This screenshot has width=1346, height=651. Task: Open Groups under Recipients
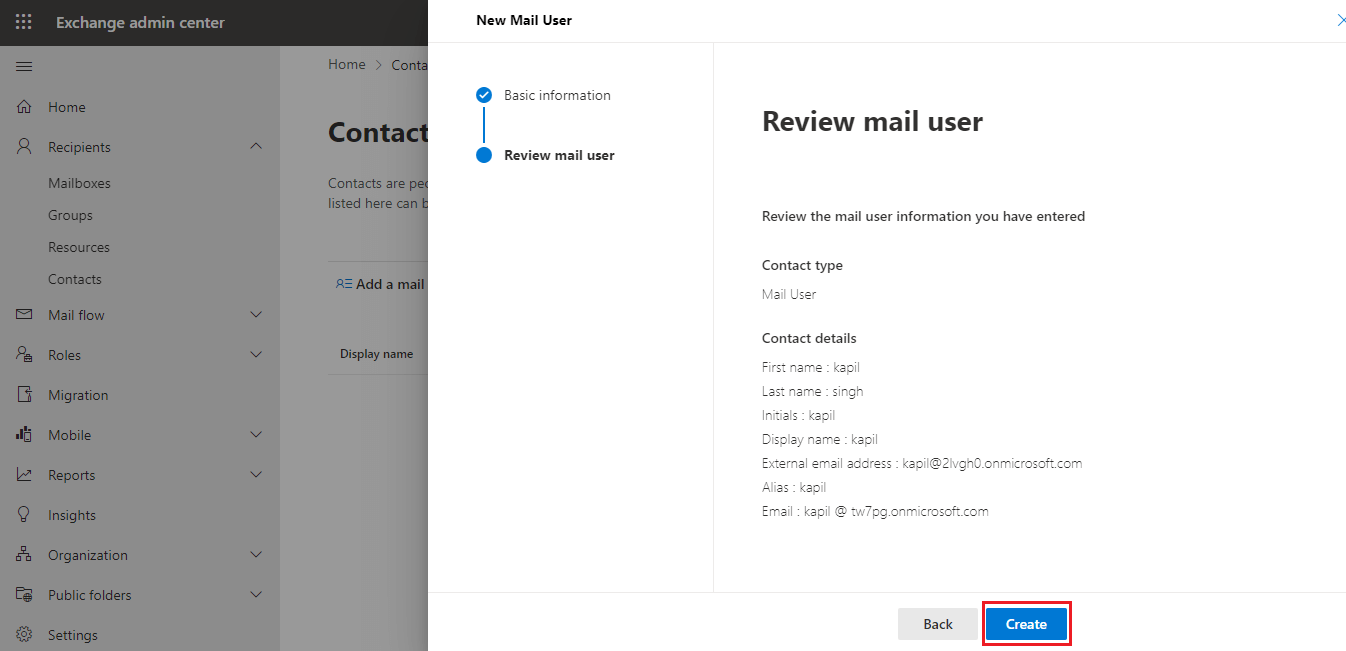[x=70, y=215]
